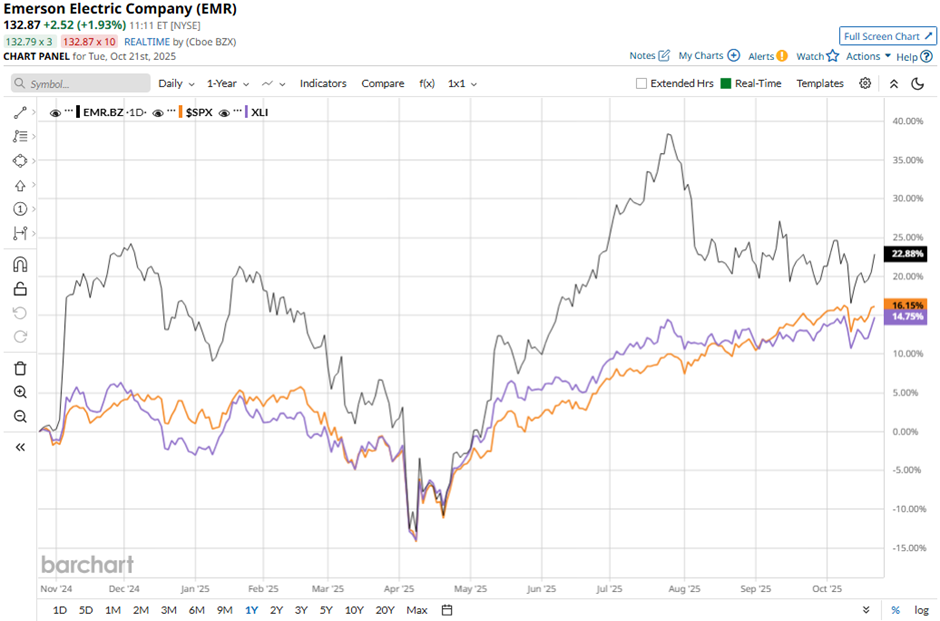Open the chart type line dropdown

273,84
